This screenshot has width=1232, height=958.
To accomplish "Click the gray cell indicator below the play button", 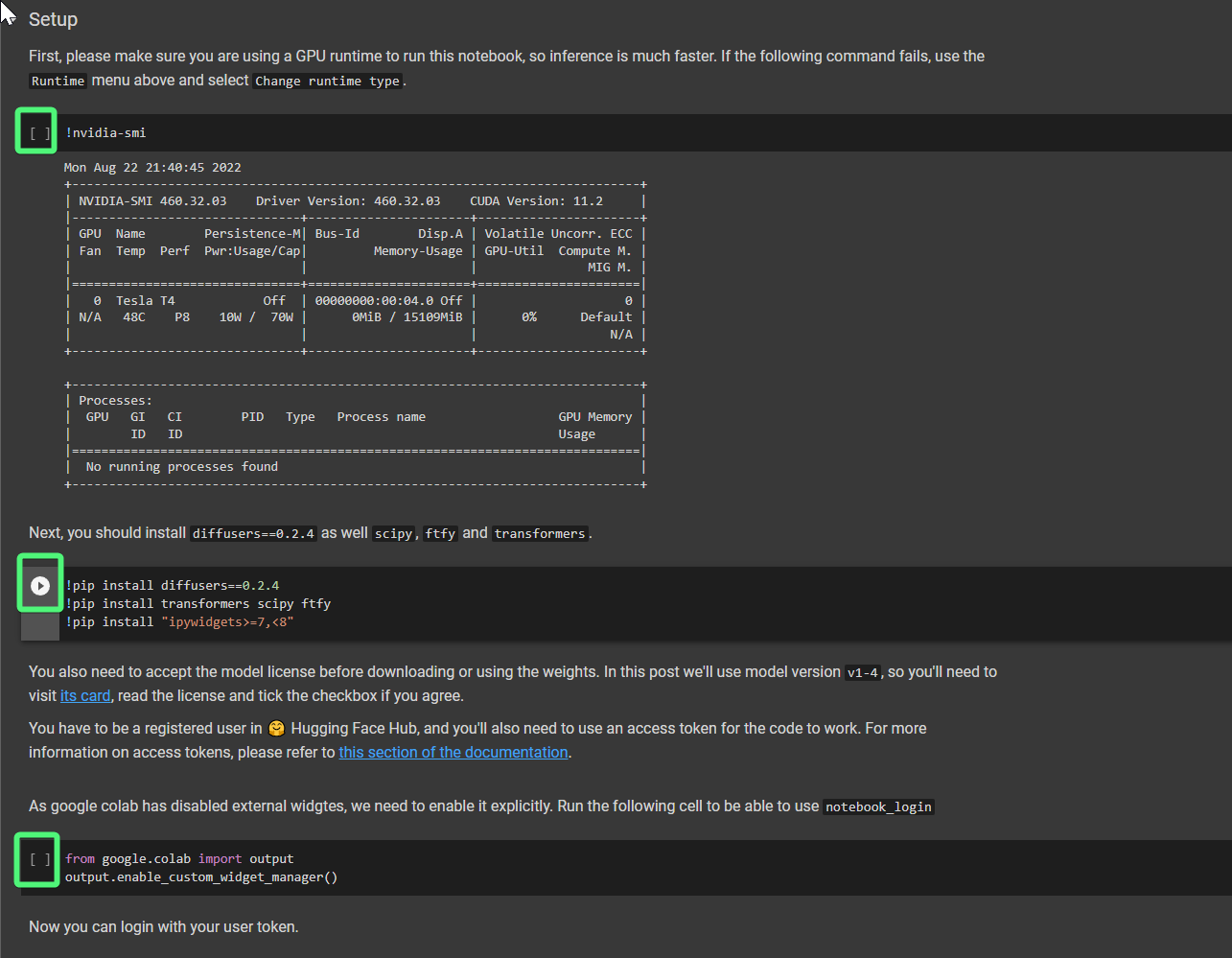I will pyautogui.click(x=39, y=625).
